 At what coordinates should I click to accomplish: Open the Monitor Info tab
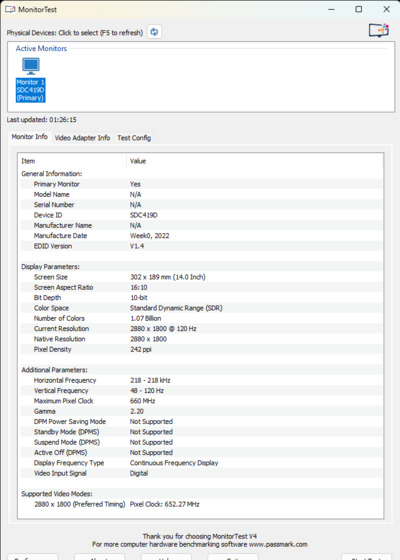(30, 137)
